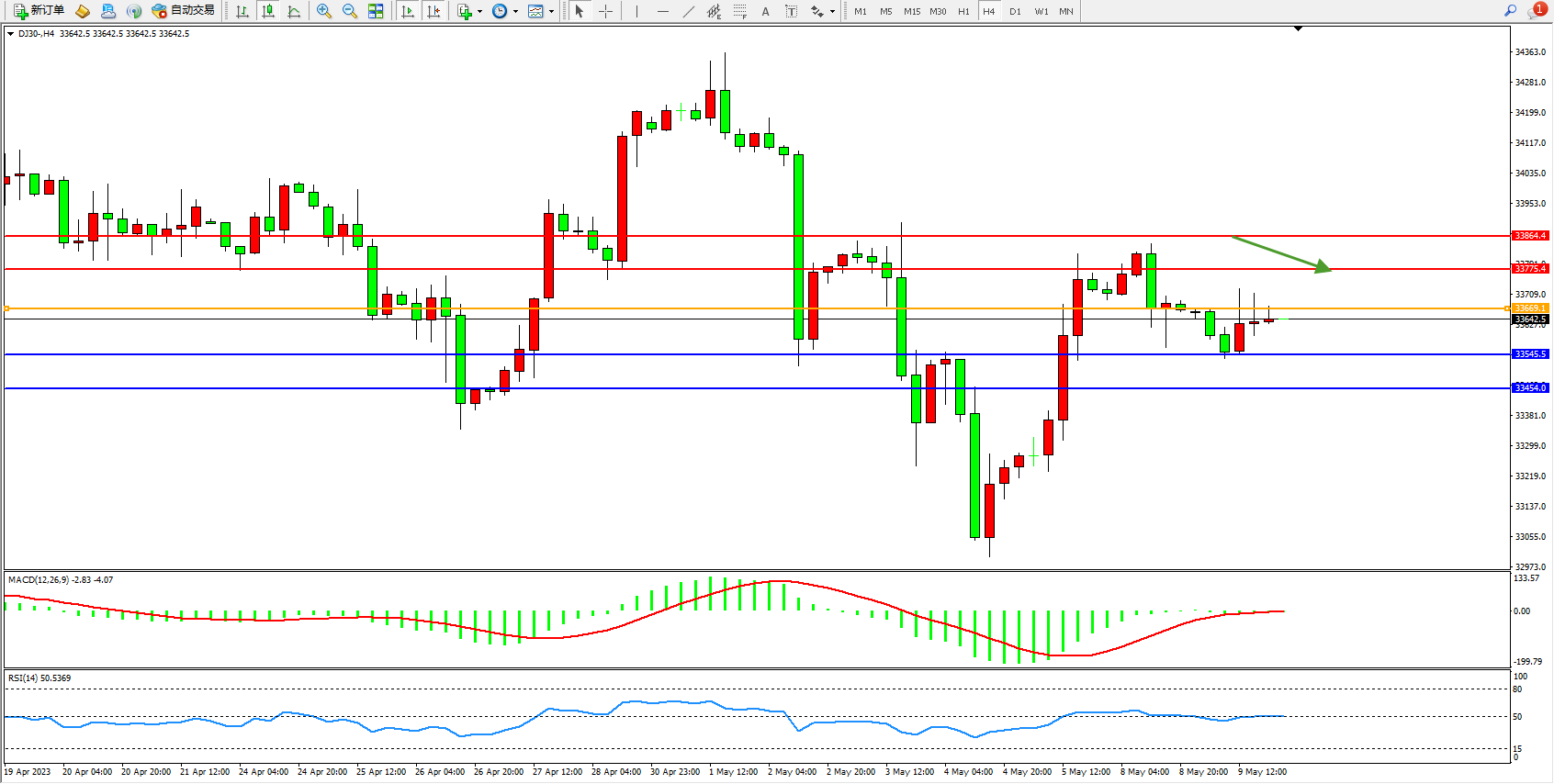Expand the chart templates dropdown
The width and height of the screenshot is (1554, 784).
pyautogui.click(x=551, y=12)
